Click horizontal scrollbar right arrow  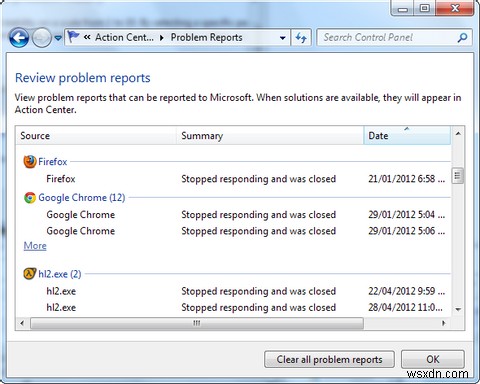pyautogui.click(x=443, y=323)
